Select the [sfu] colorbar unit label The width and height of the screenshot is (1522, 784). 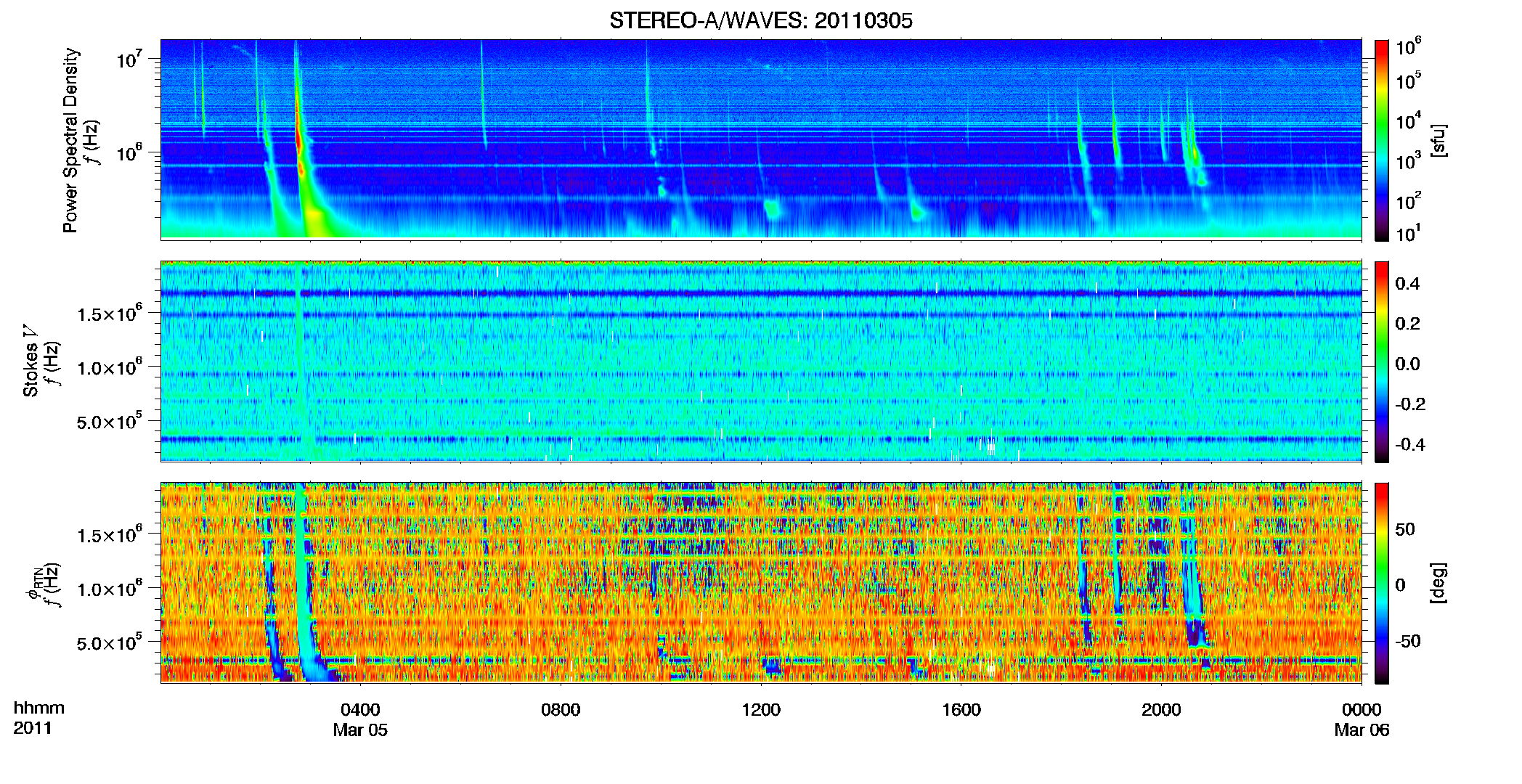[1438, 140]
